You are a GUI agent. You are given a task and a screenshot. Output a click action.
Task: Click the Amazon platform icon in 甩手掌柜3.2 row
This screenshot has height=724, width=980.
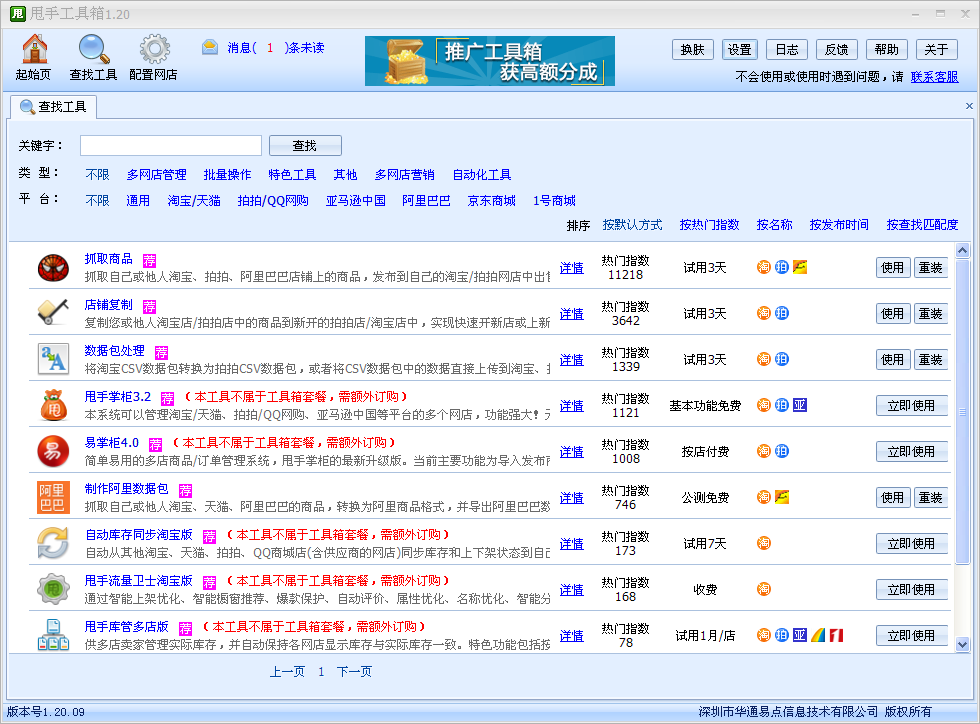(800, 405)
